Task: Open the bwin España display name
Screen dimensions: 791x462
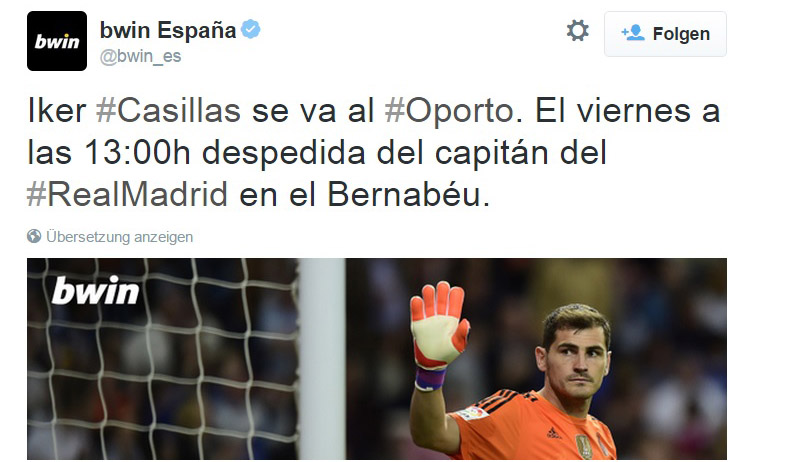Action: click(168, 30)
